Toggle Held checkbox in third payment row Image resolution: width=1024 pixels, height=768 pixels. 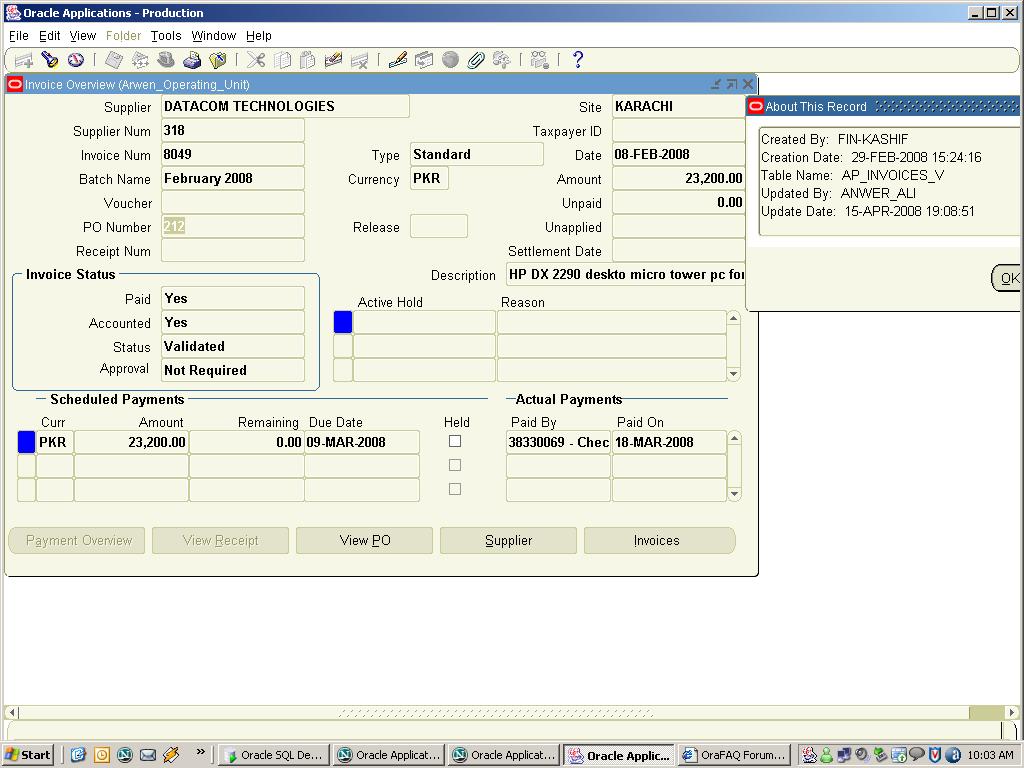pyautogui.click(x=455, y=489)
